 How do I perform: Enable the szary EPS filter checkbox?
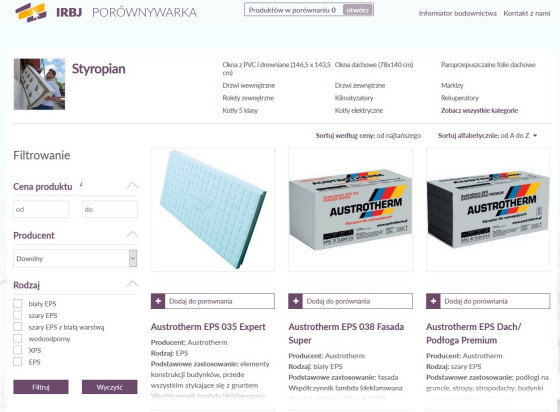tap(18, 315)
